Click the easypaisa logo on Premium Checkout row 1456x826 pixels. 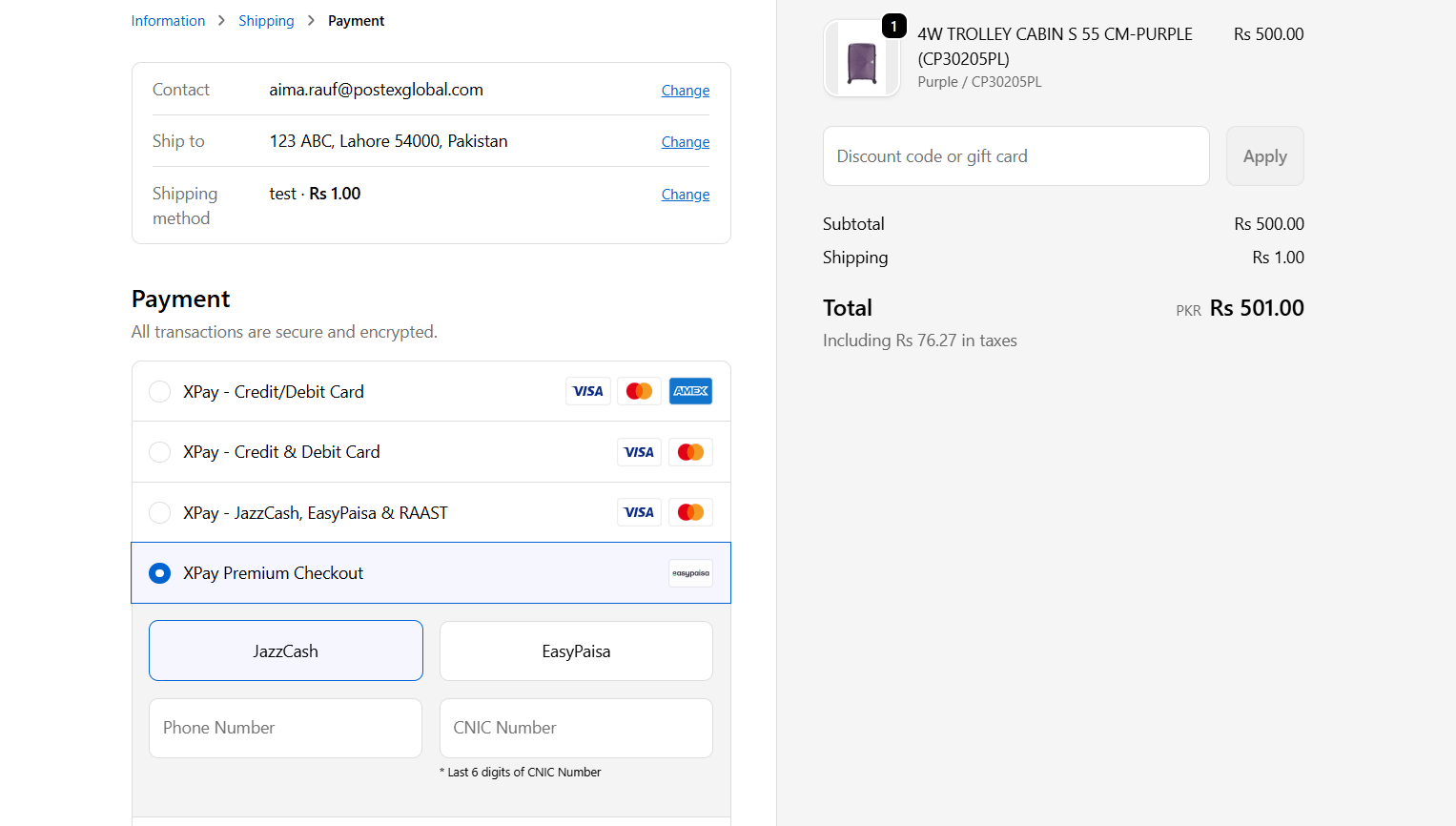(690, 573)
